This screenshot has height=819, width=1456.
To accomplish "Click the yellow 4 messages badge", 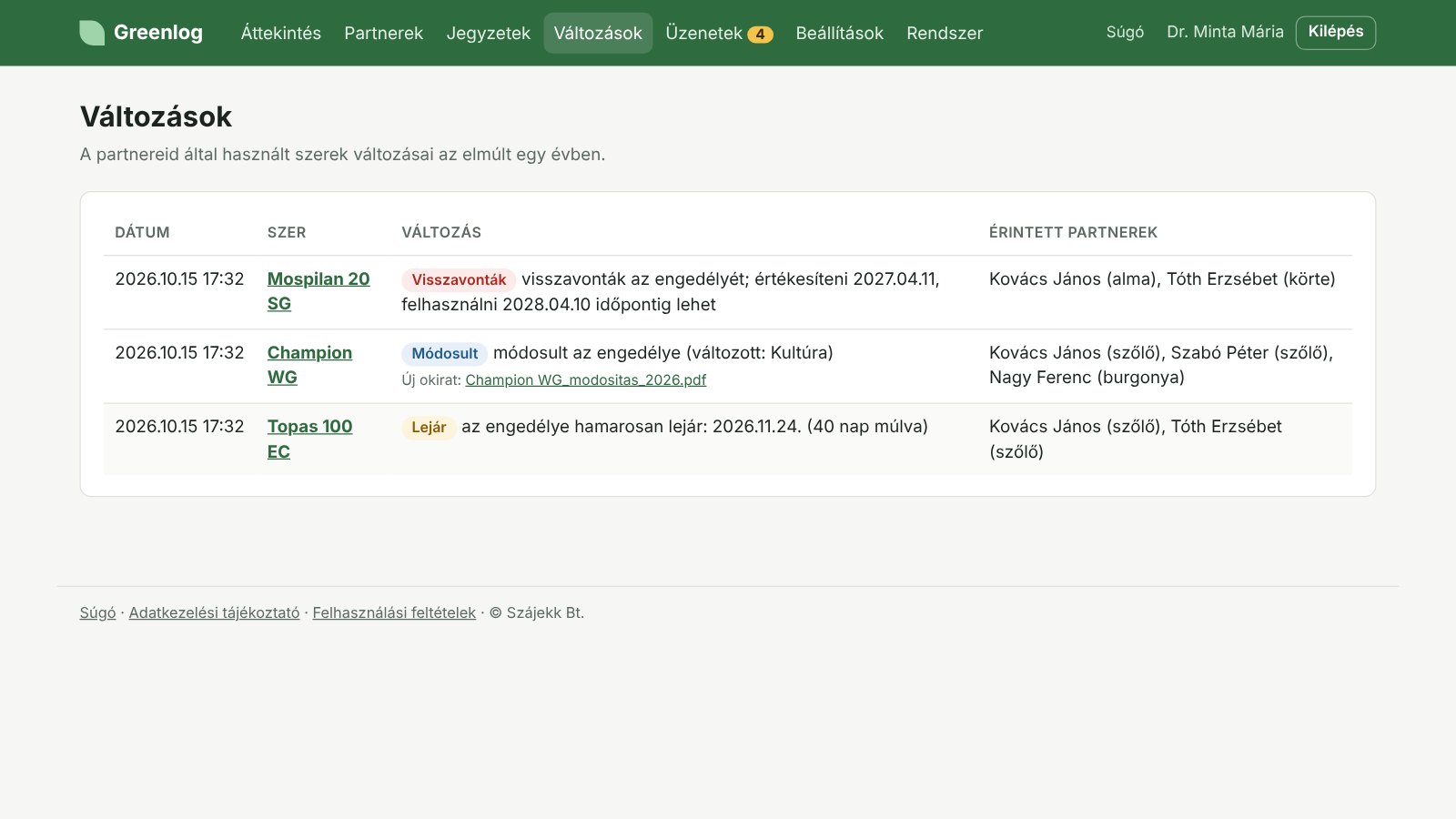I will pyautogui.click(x=760, y=35).
